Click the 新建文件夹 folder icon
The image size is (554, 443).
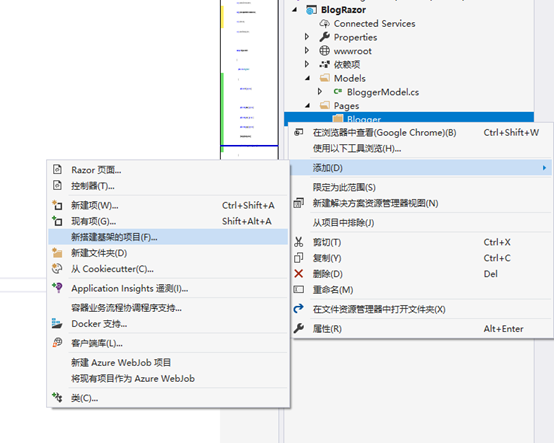(57, 253)
